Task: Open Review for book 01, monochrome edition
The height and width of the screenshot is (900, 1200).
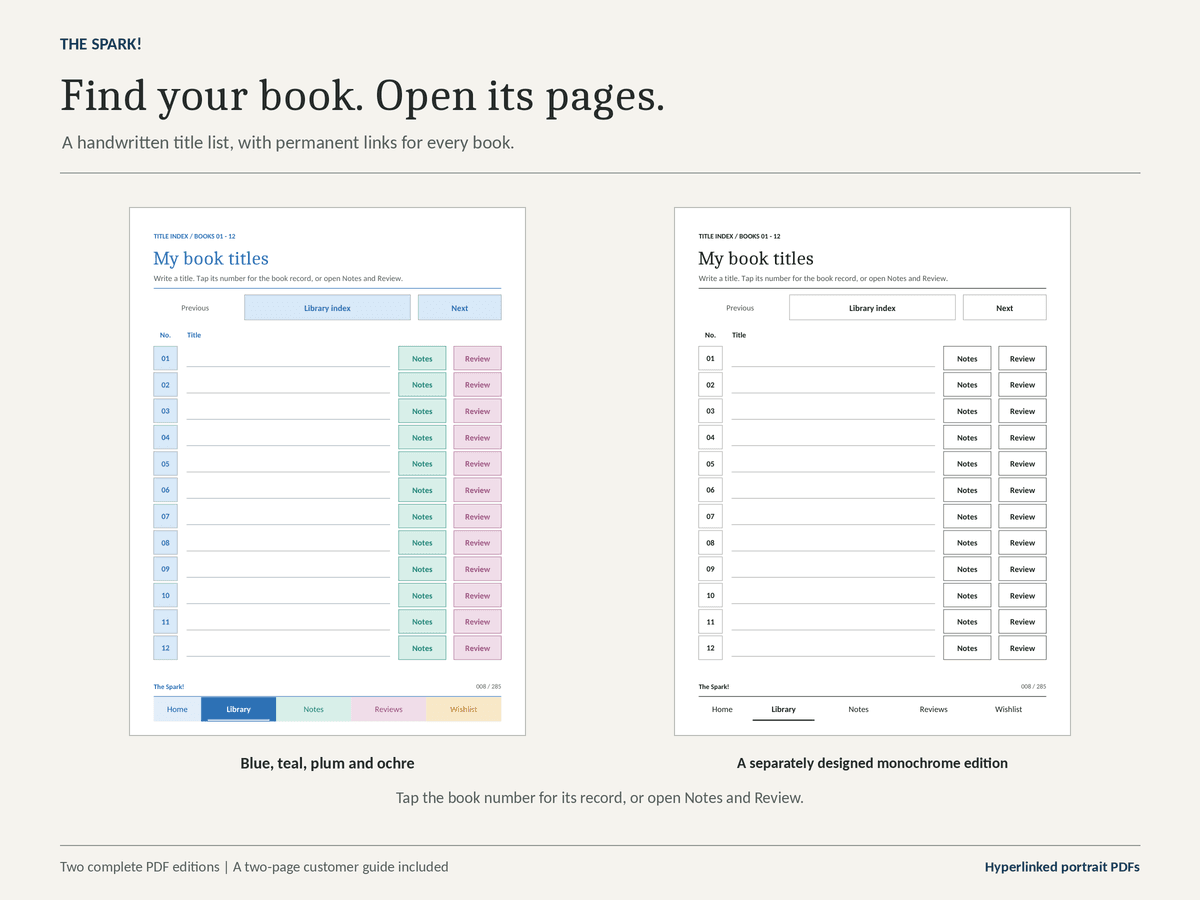Action: (x=1022, y=358)
